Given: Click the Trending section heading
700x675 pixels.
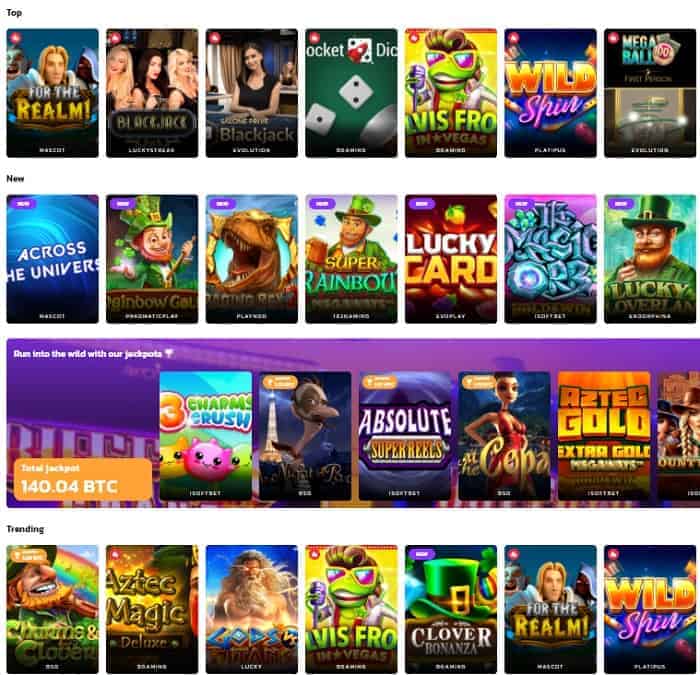Looking at the screenshot, I should [25, 529].
